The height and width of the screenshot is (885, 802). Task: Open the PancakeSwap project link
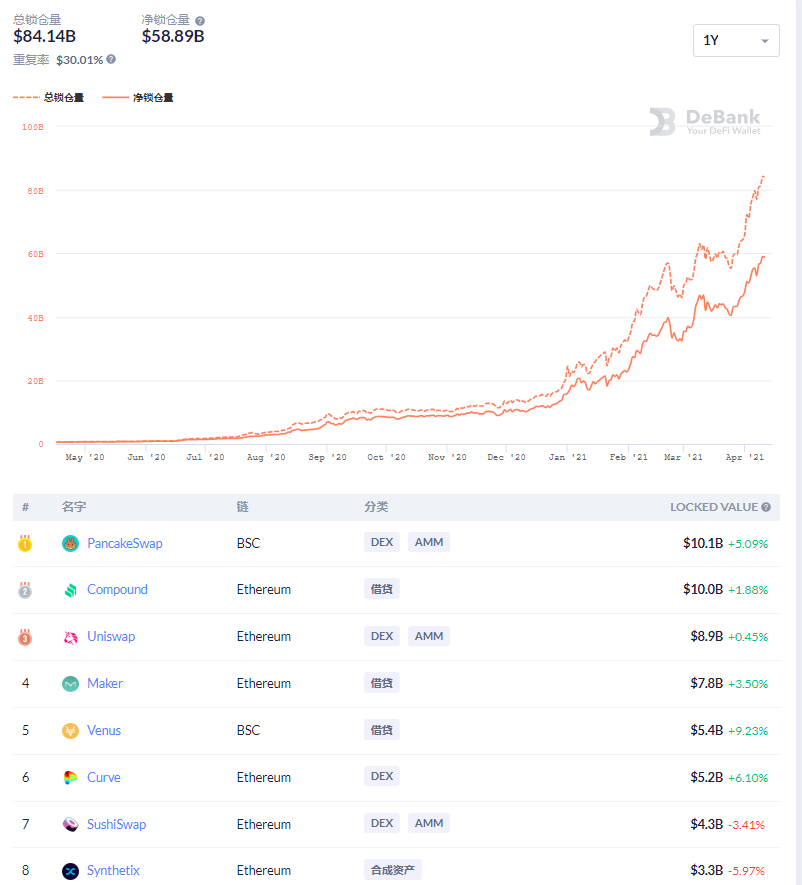click(x=125, y=544)
